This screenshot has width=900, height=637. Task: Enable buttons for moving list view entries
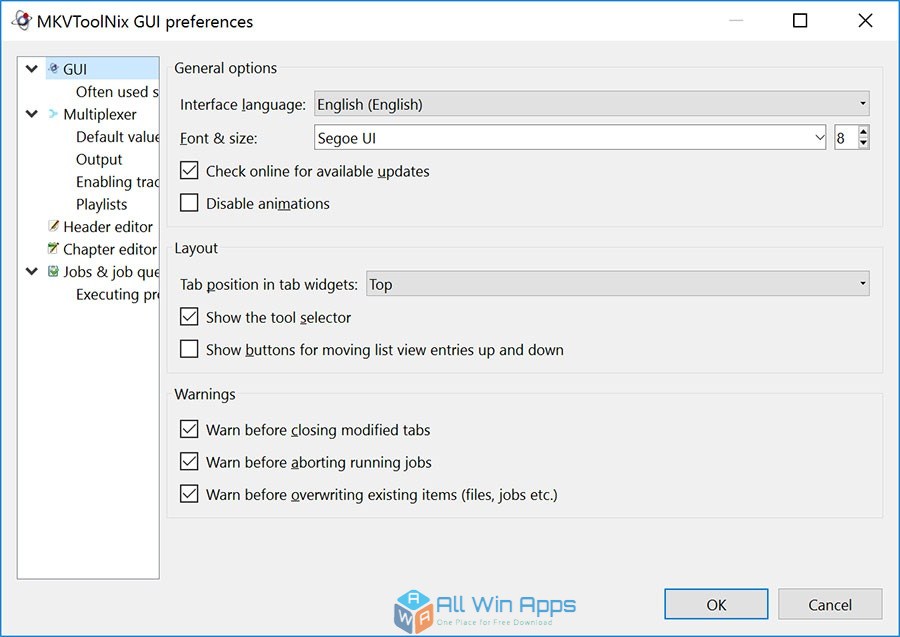click(x=189, y=349)
